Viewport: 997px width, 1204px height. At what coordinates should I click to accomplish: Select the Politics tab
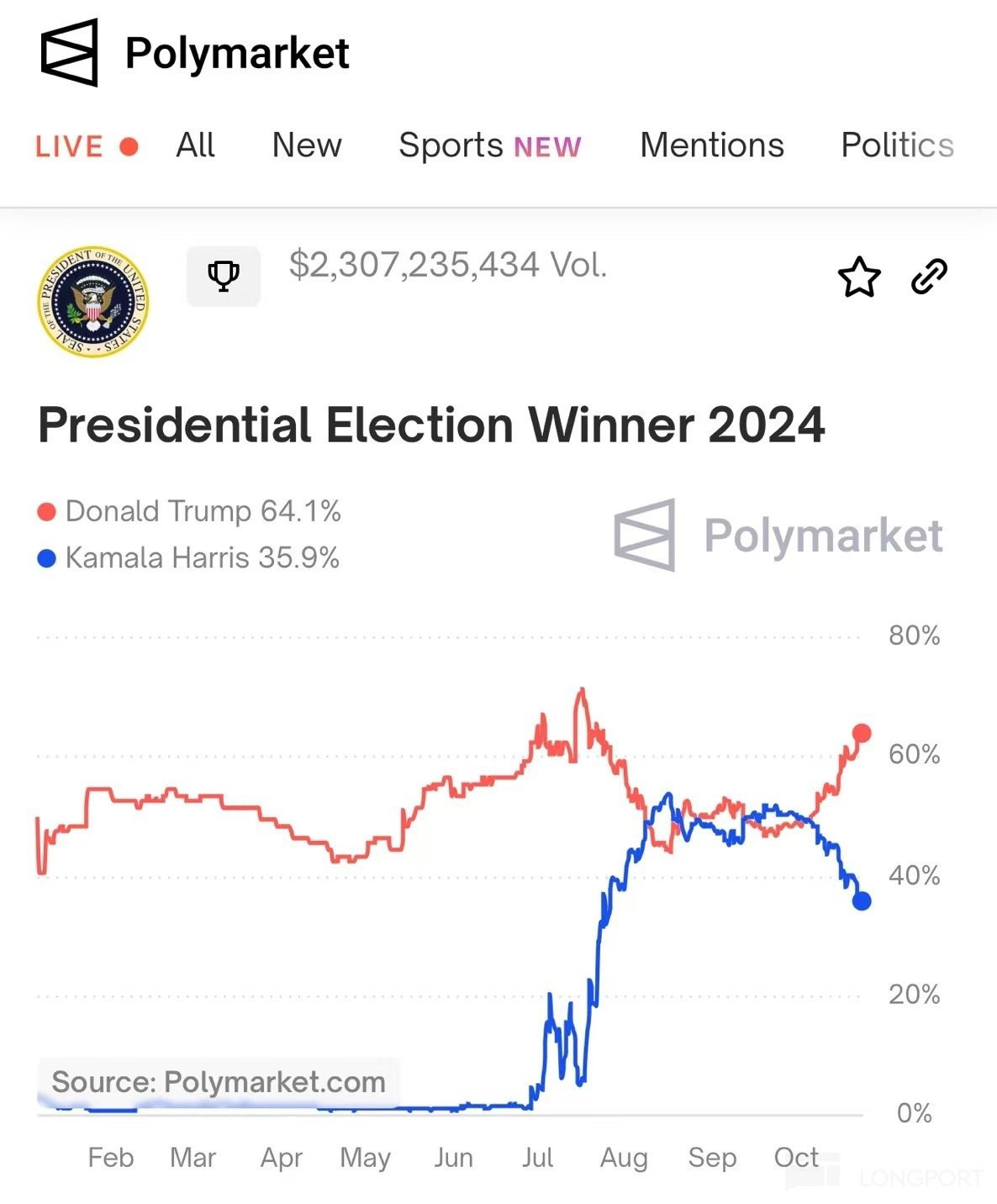(897, 145)
